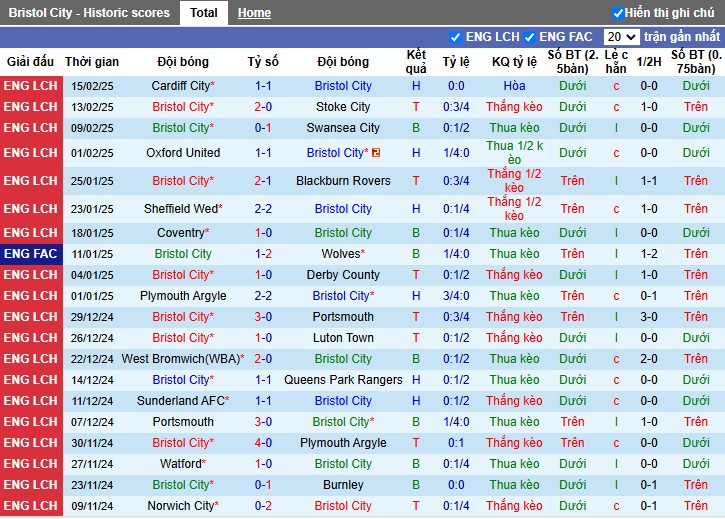The image size is (725, 519).
Task: Click Coventry team name
Action: pos(183,233)
